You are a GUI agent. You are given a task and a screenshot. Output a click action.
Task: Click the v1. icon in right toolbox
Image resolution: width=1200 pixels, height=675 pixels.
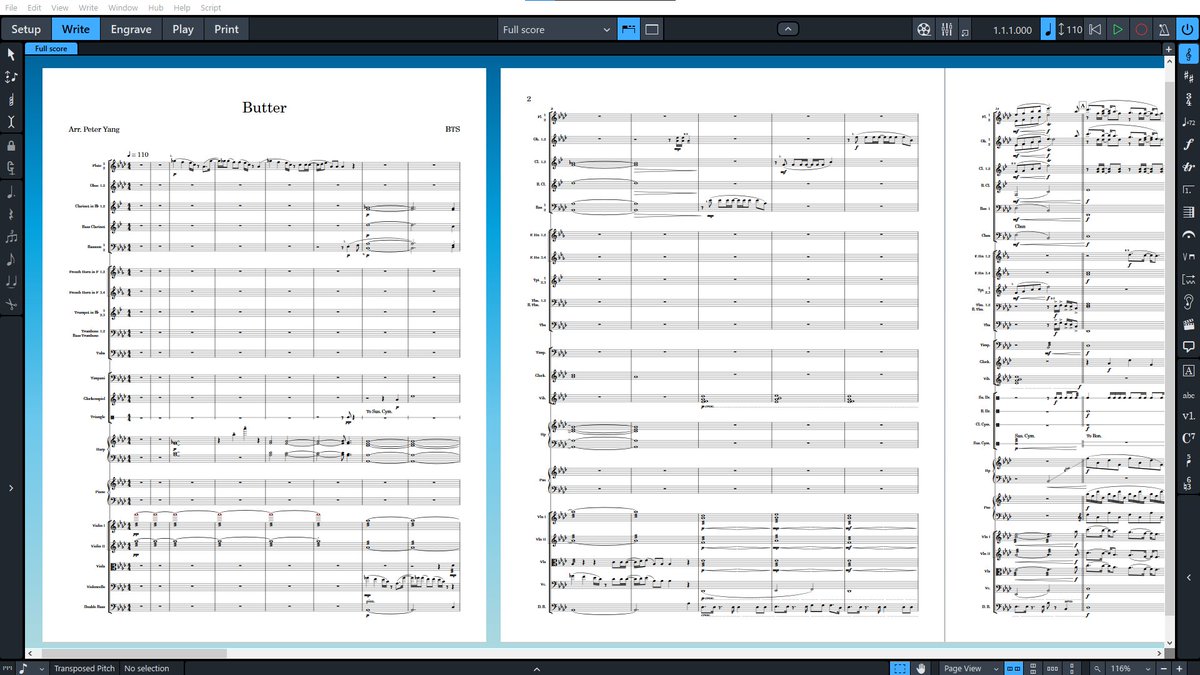[x=1188, y=416]
